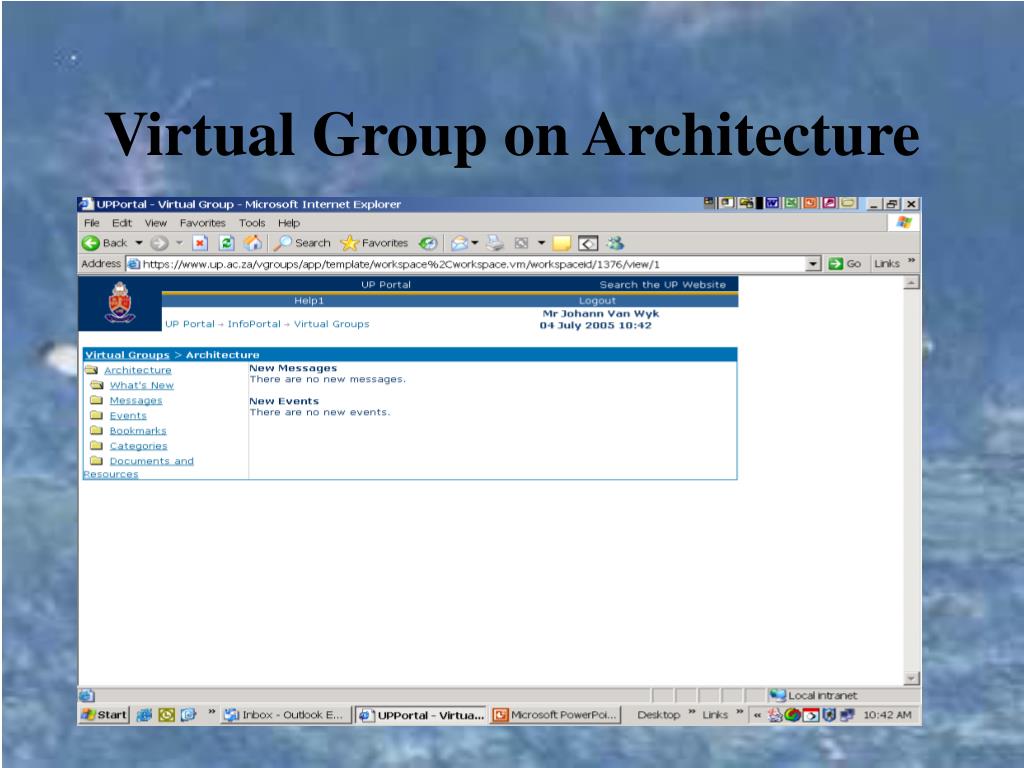Click the folder icon beside Categories

[97, 445]
